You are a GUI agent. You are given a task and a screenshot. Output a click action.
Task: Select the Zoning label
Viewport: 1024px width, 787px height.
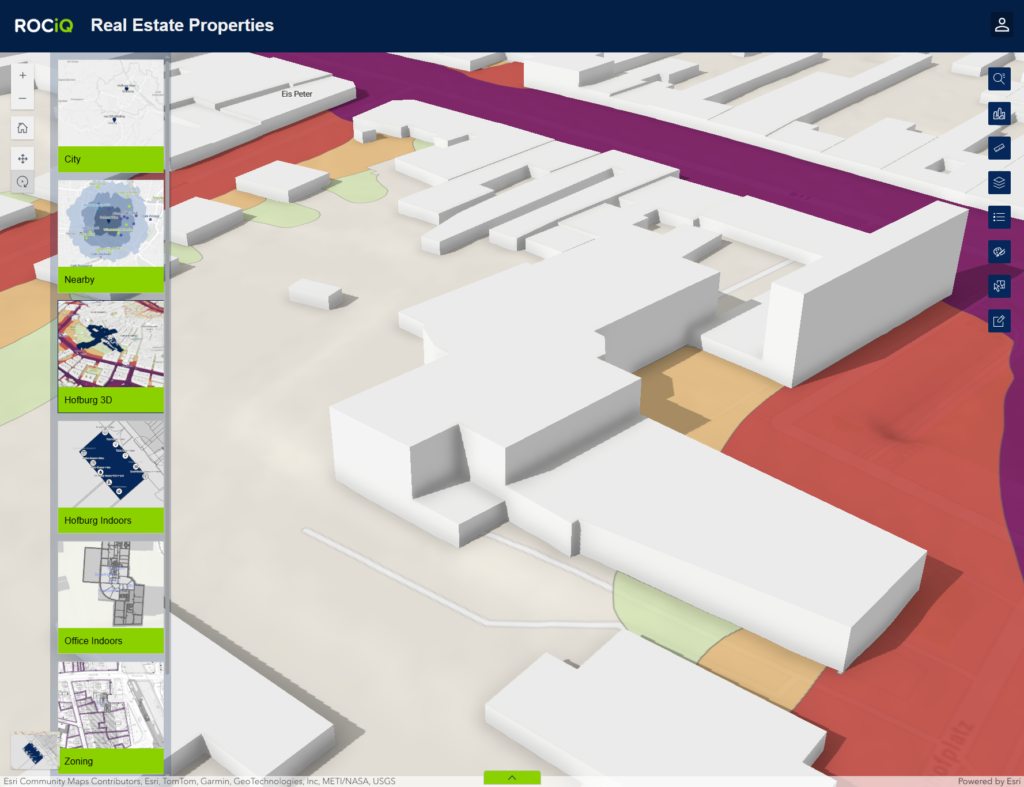(x=78, y=762)
